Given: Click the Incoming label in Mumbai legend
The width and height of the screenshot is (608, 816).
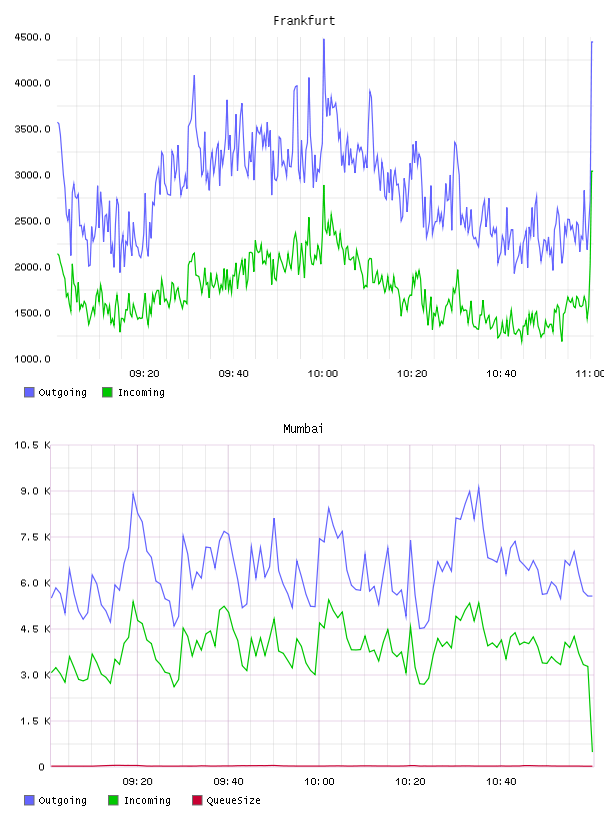Looking at the screenshot, I should [147, 800].
